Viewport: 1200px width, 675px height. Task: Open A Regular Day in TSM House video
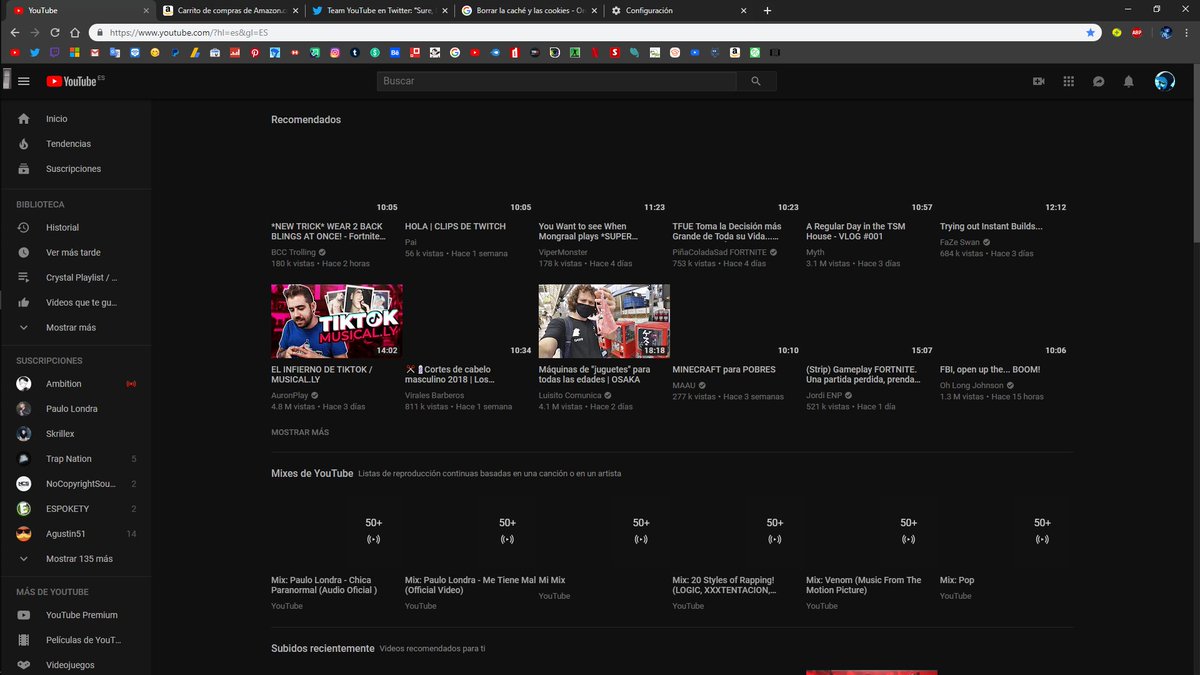856,232
